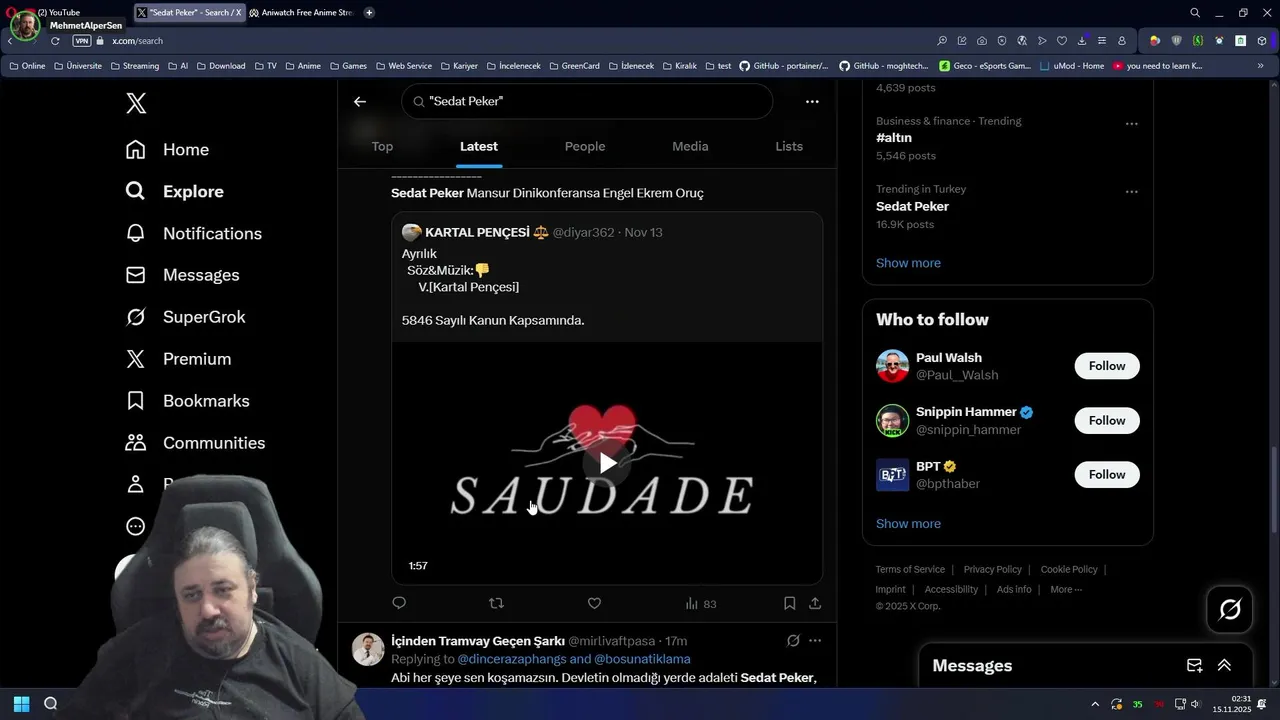Screen dimensions: 1280x720
Task: Show hidden bookmarks overflow chevron
Action: click(x=1260, y=66)
